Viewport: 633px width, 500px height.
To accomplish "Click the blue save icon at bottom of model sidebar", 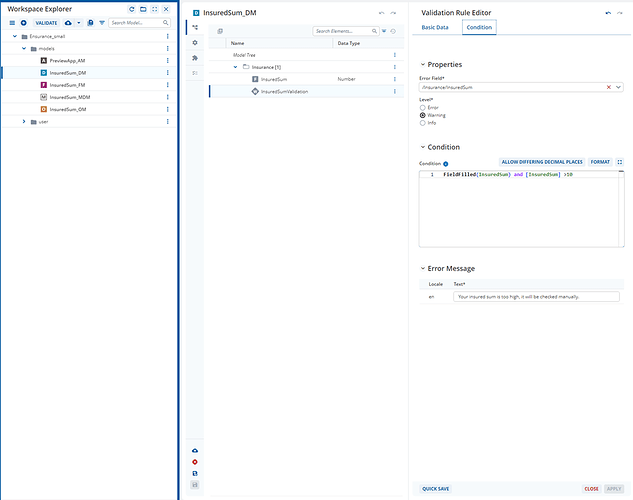I will (x=195, y=473).
